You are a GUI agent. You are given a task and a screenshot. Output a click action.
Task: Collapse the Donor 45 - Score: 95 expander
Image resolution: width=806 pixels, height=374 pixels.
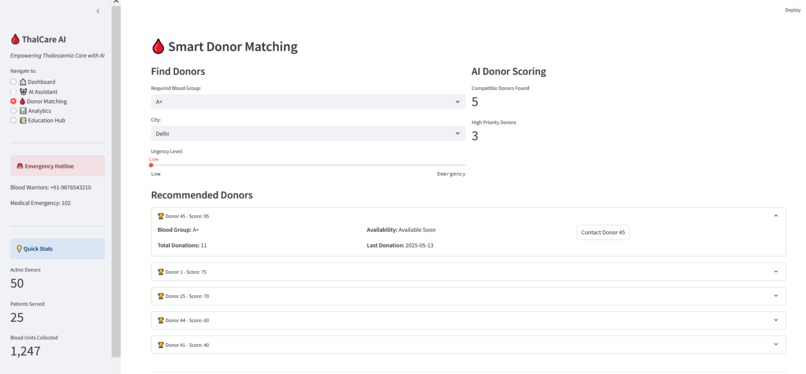coord(468,216)
